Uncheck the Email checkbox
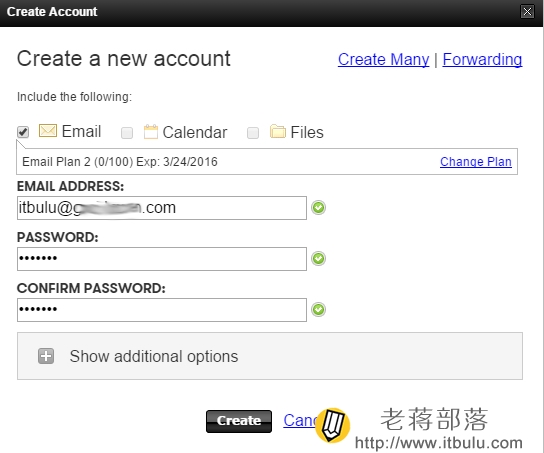Screen dimensions: 544x453 pos(23,132)
